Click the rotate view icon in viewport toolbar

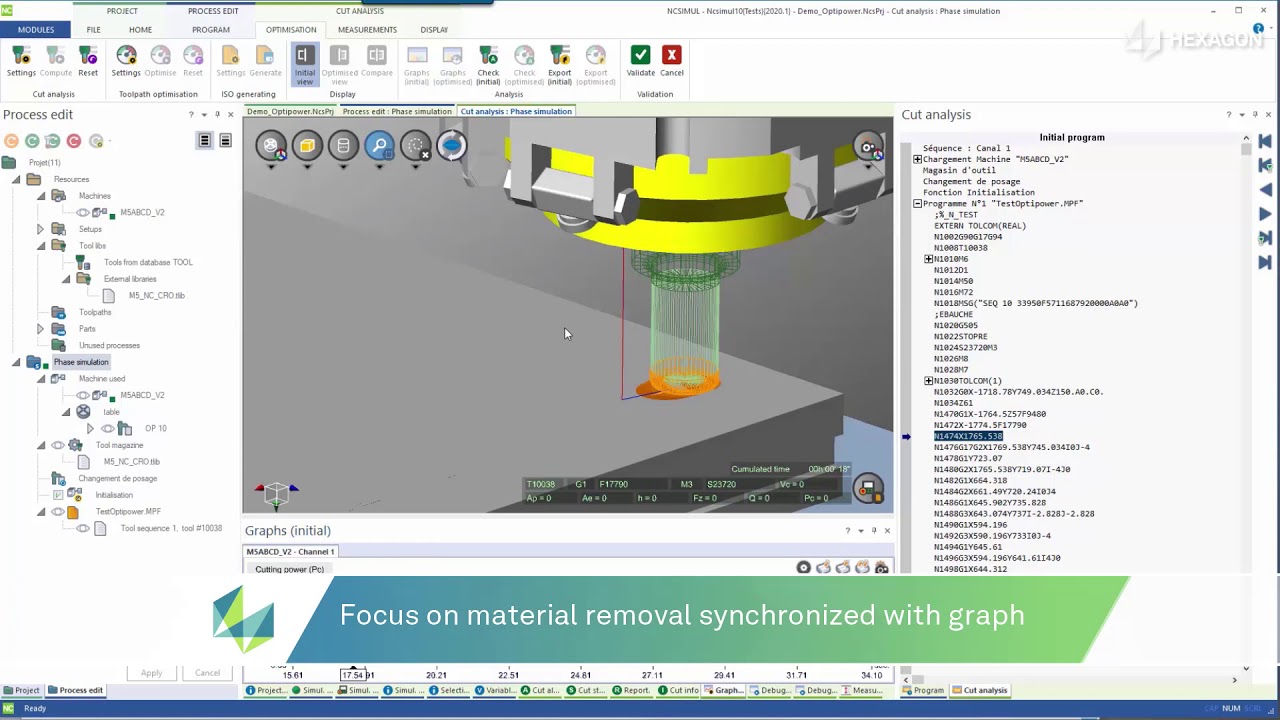click(451, 147)
